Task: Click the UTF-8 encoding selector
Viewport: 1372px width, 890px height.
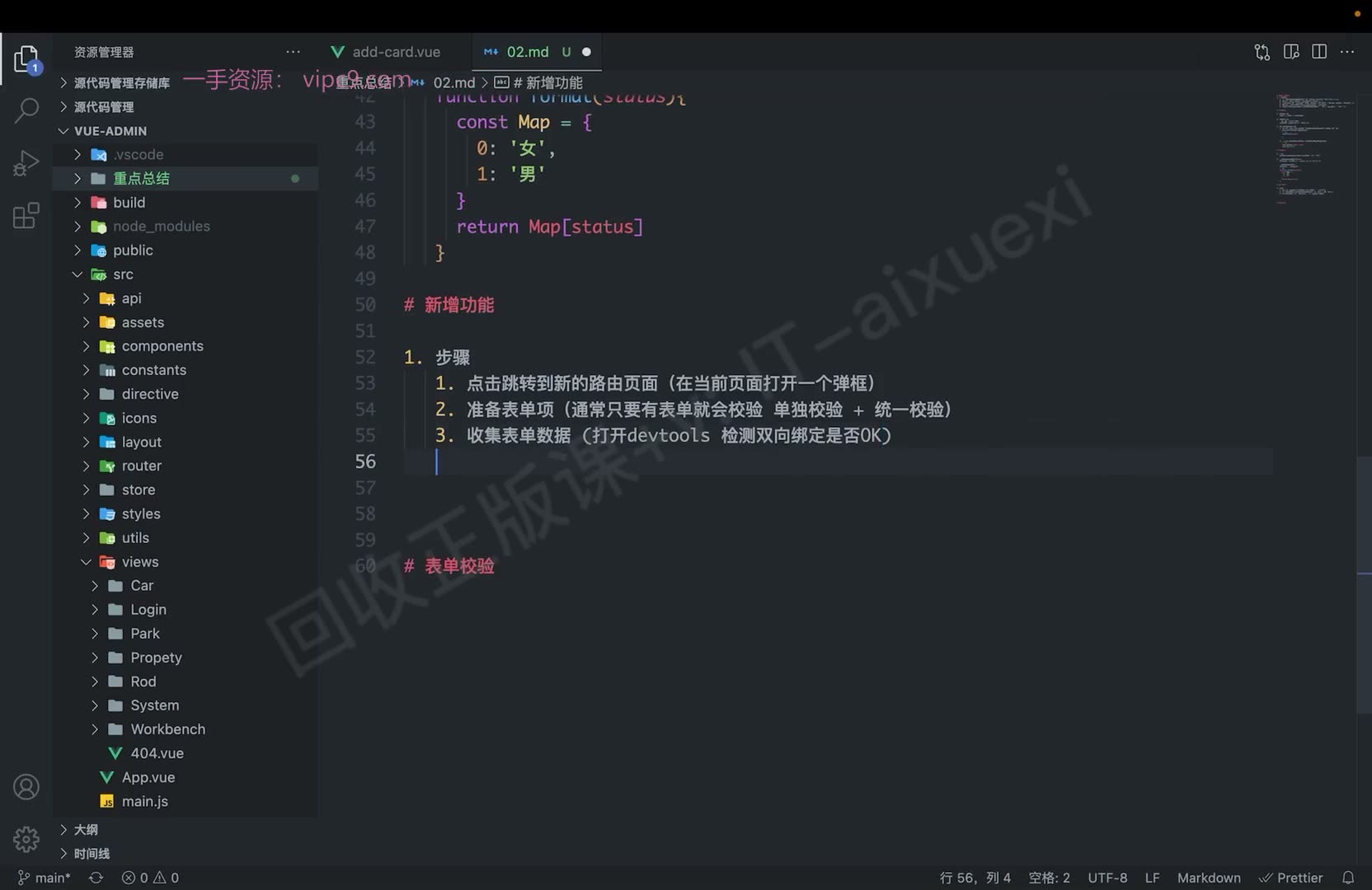Action: [1107, 878]
